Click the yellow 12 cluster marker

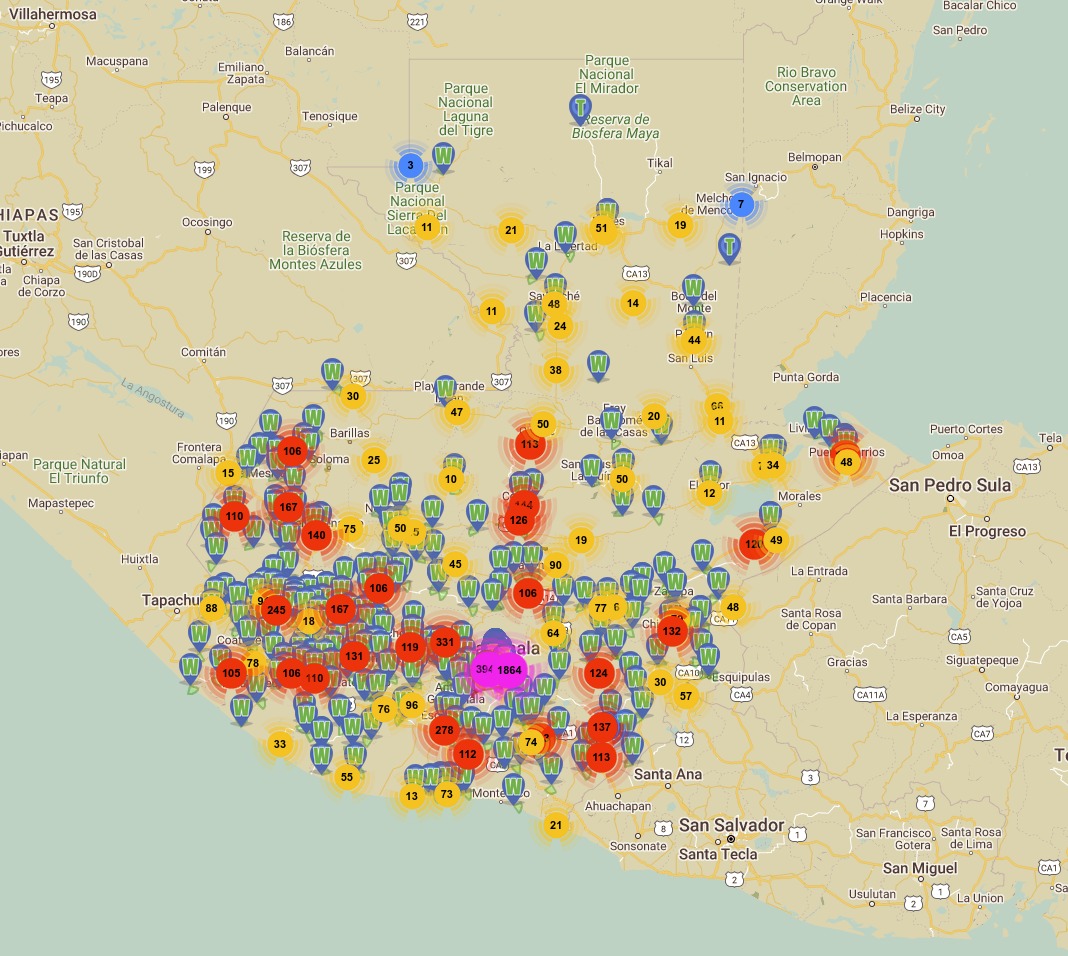(x=710, y=494)
